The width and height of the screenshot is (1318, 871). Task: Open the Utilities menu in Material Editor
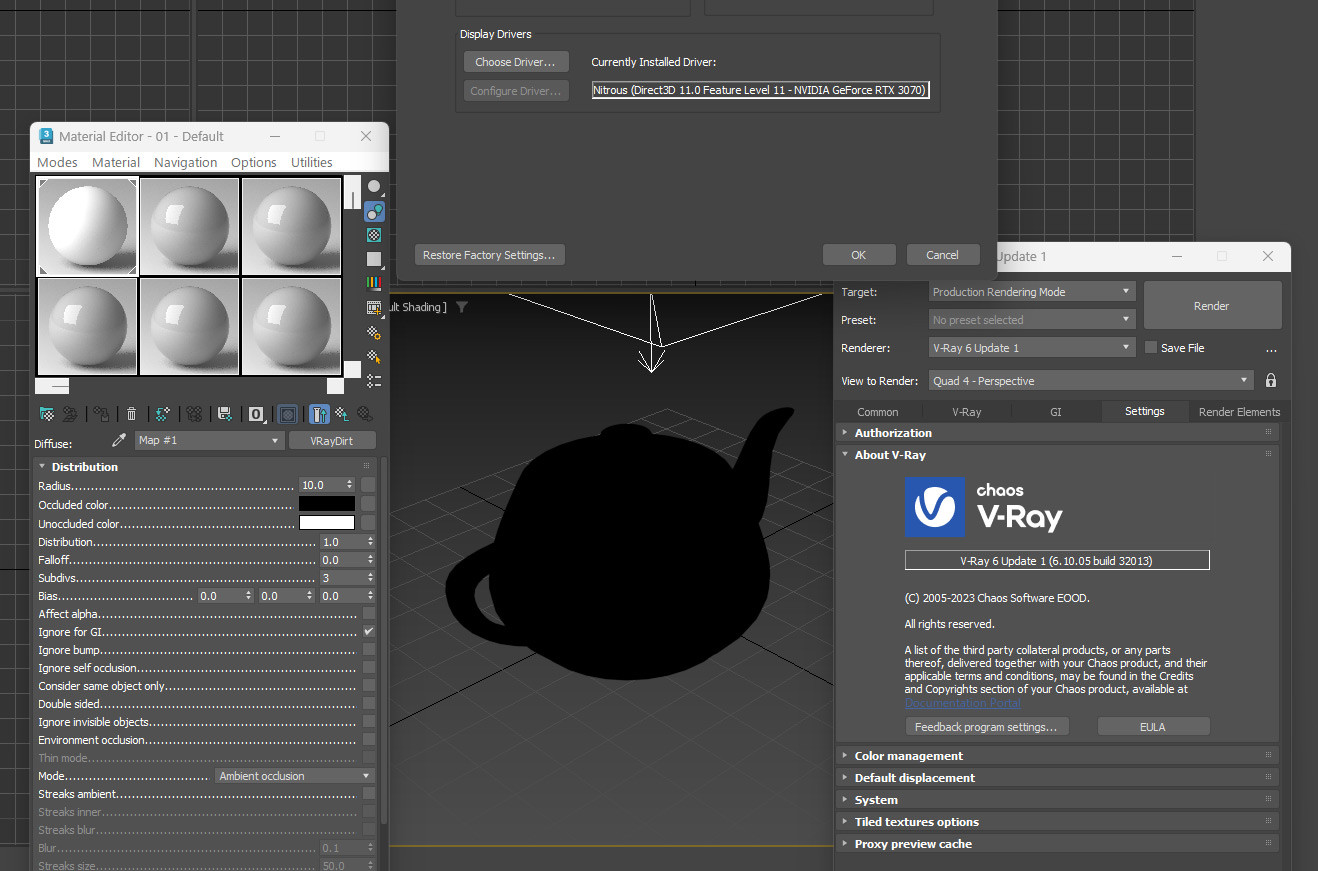tap(312, 162)
